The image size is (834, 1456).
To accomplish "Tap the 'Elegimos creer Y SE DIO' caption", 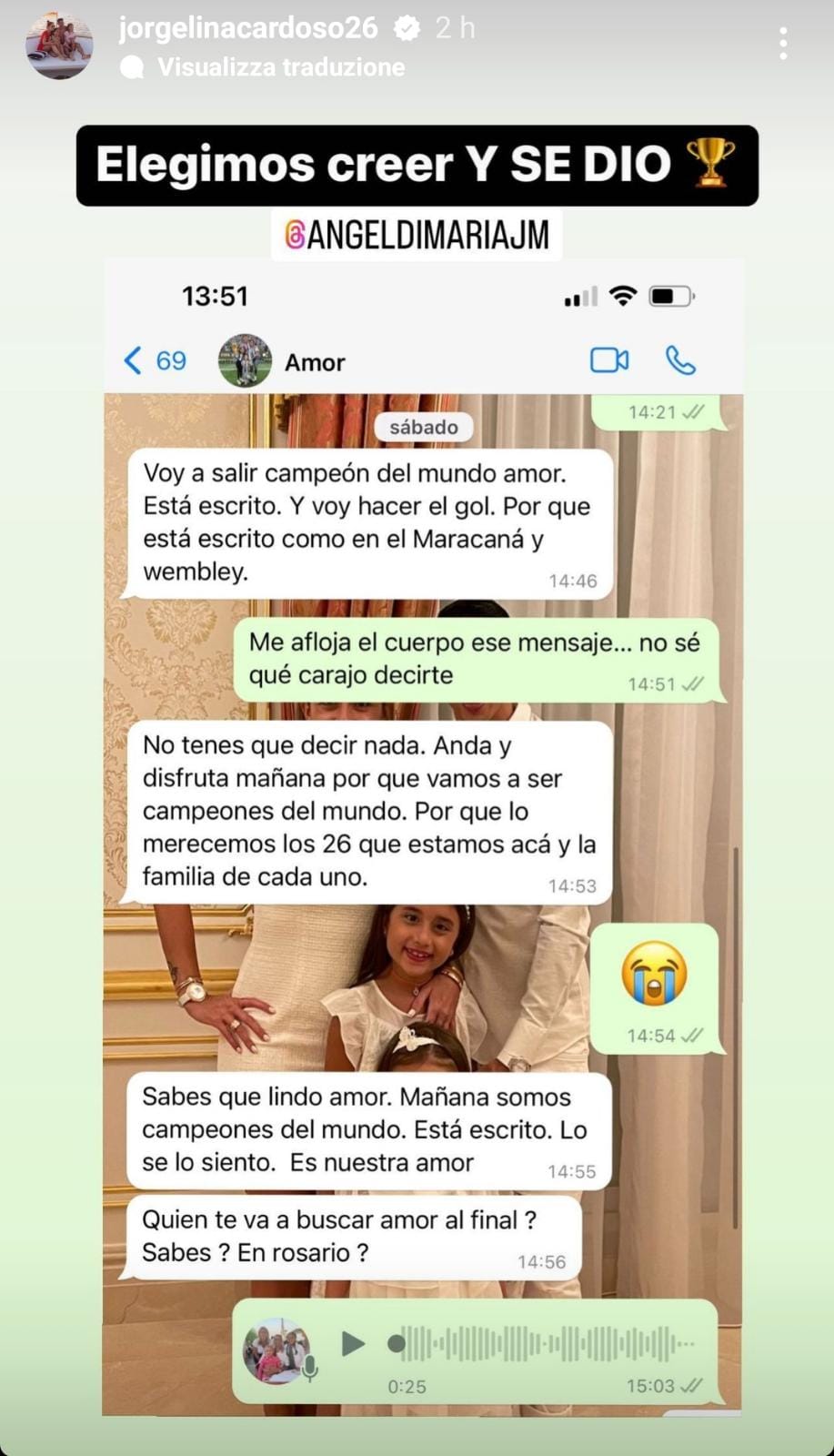I will point(417,166).
